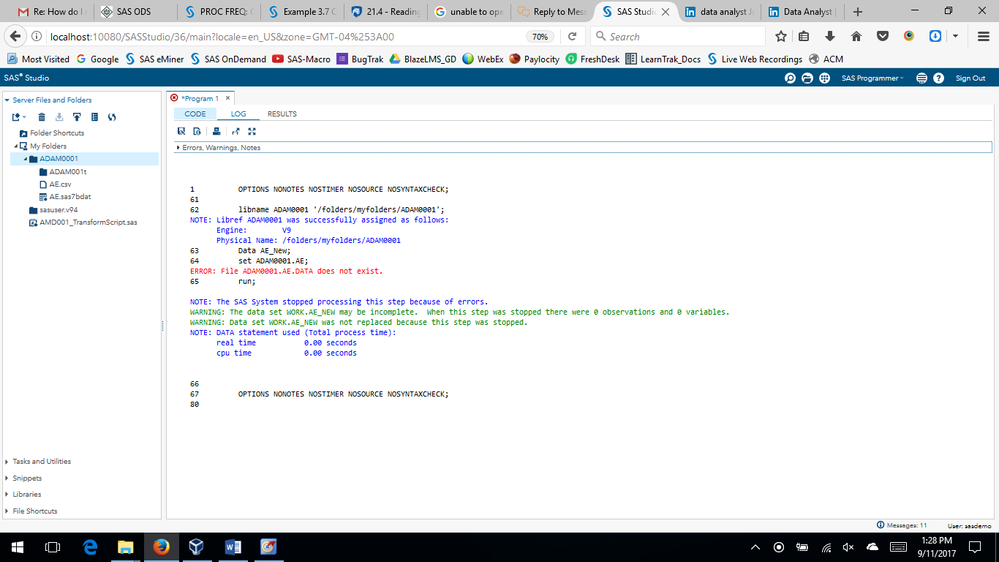Switch to the CODE tab

pos(195,114)
